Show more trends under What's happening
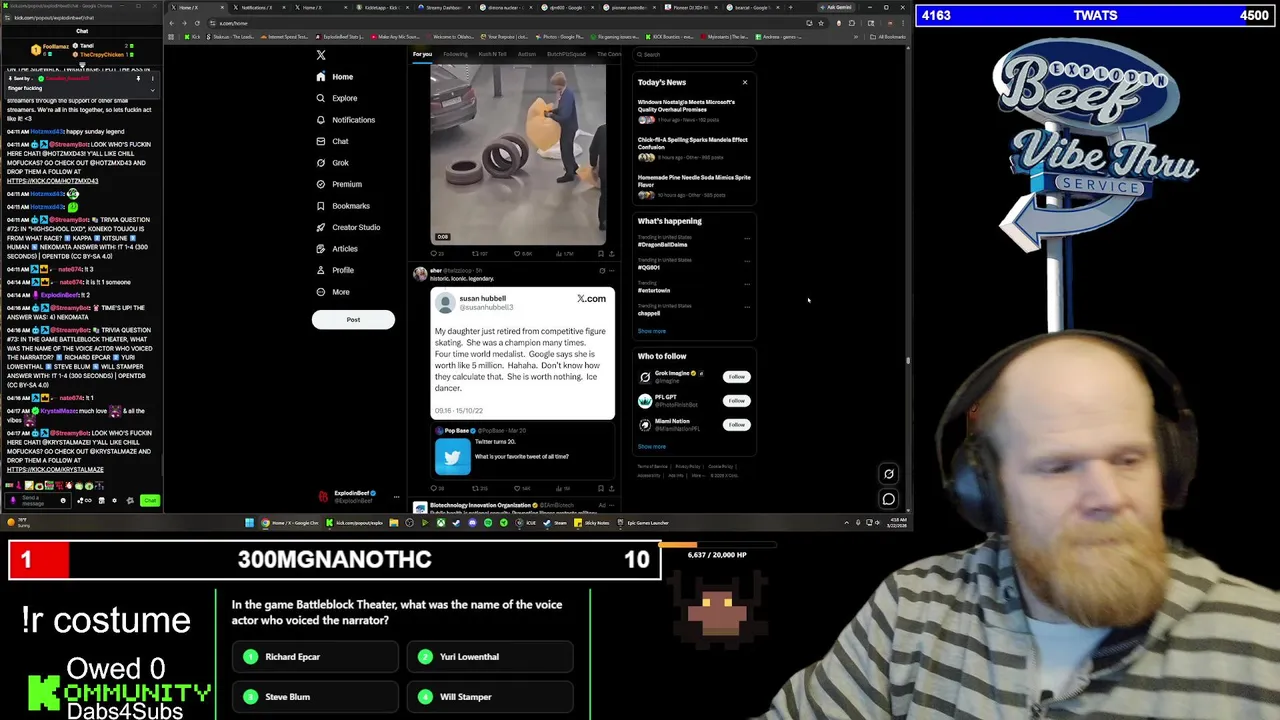The height and width of the screenshot is (720, 1280). tap(652, 331)
